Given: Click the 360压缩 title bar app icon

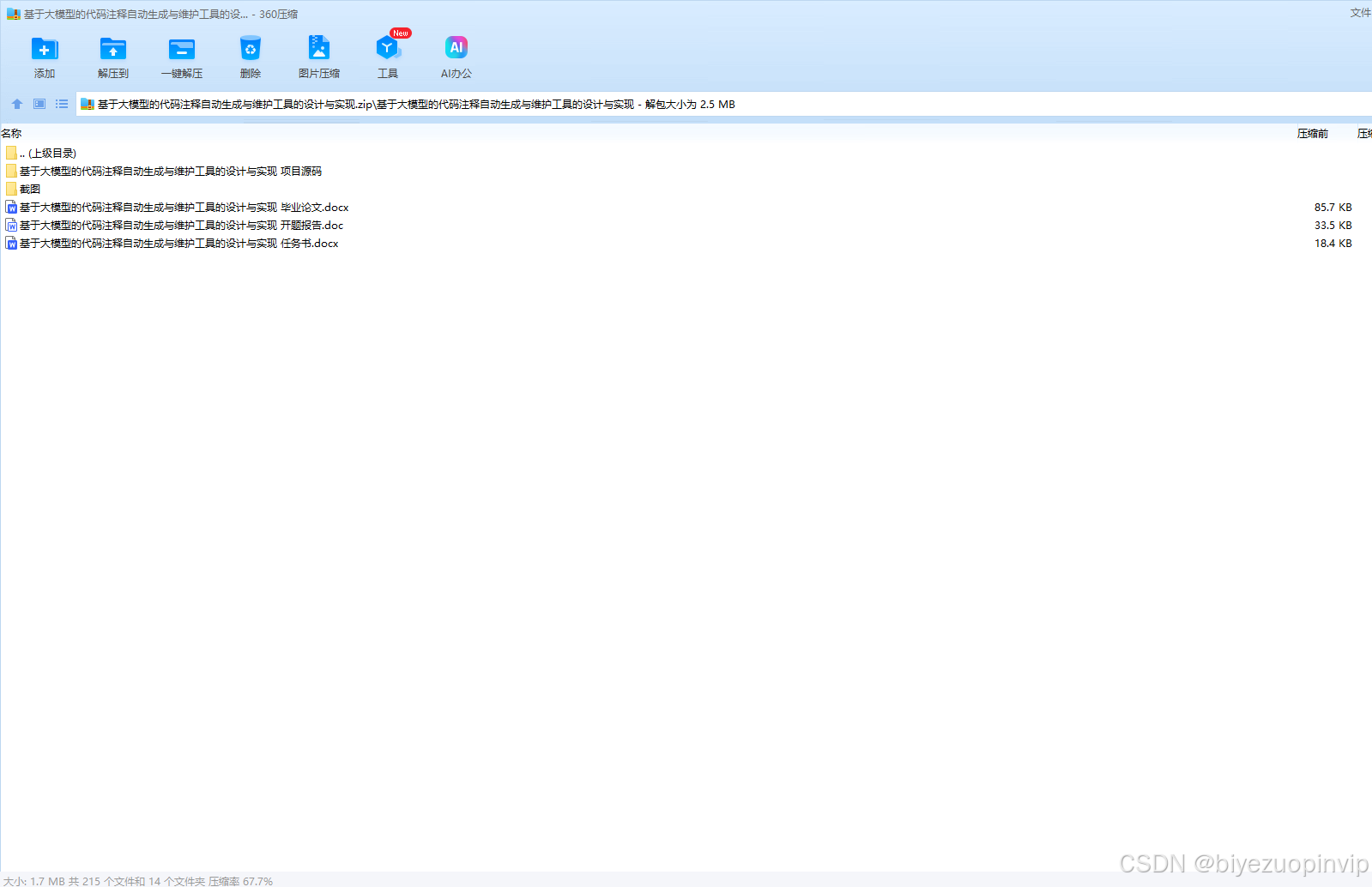Looking at the screenshot, I should [13, 14].
